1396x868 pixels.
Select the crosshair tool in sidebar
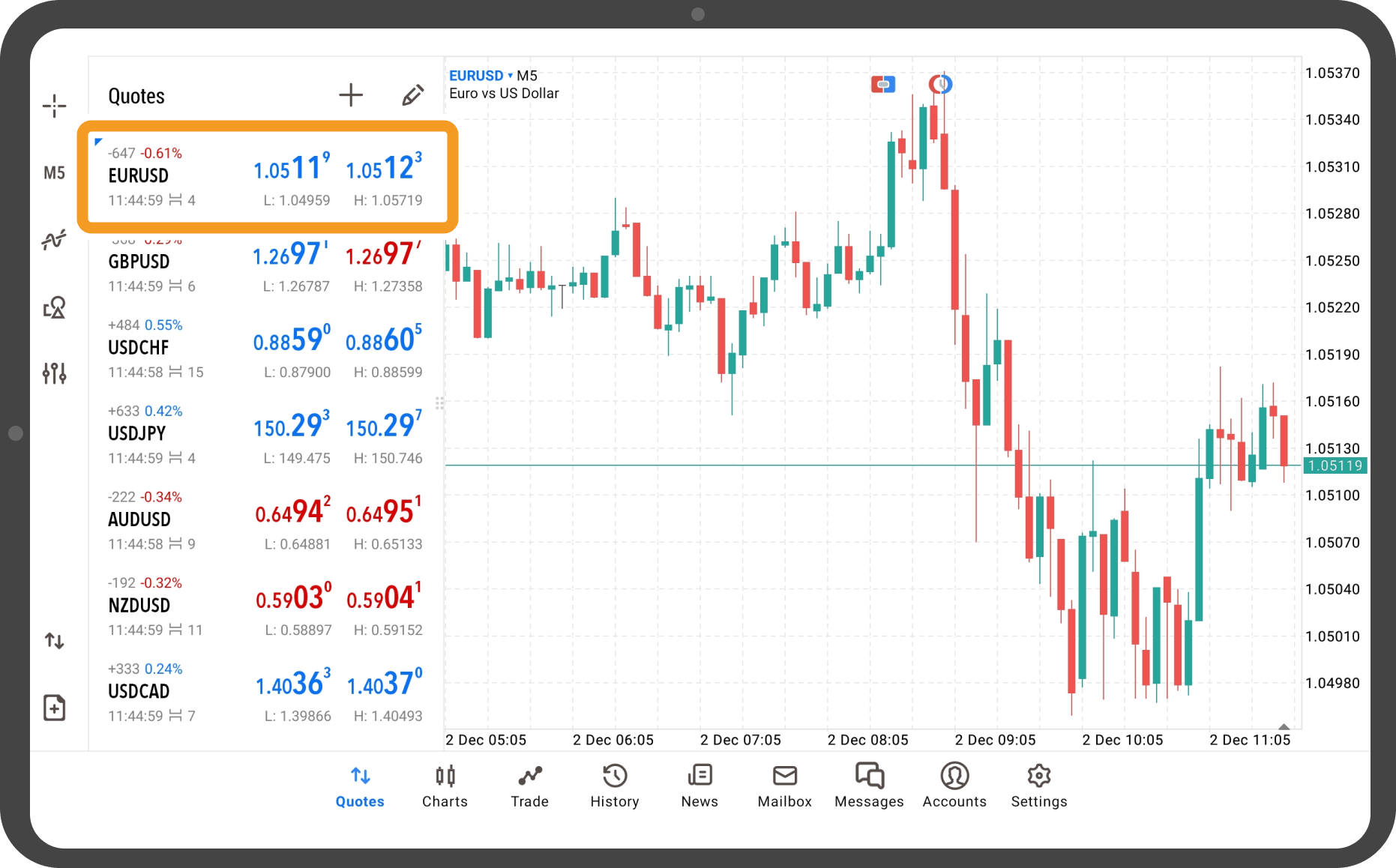pos(54,106)
